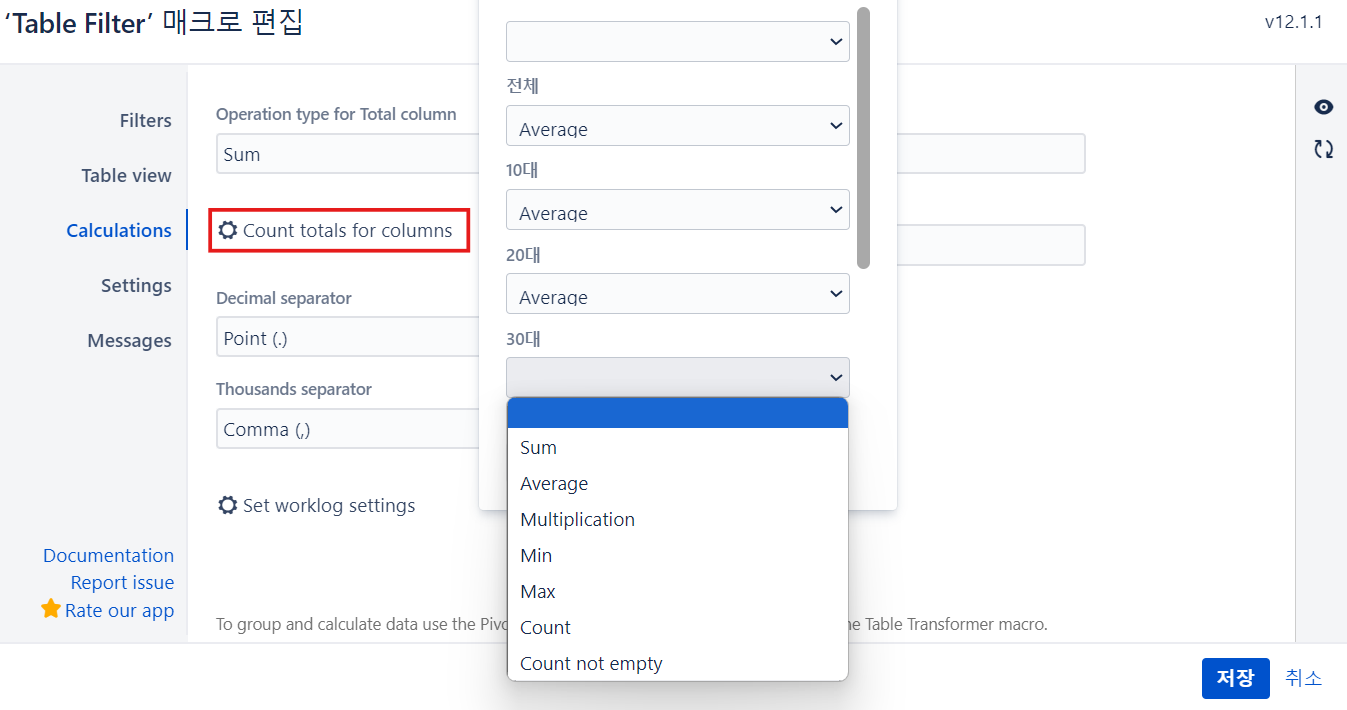Image resolution: width=1347 pixels, height=710 pixels.
Task: Choose Multiplication in the dropdown list
Action: [577, 520]
